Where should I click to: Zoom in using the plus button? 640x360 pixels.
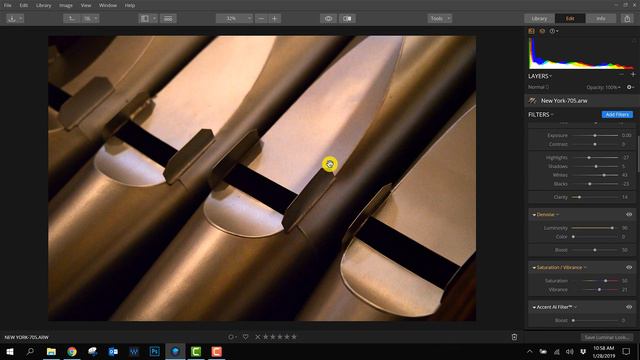tap(275, 18)
